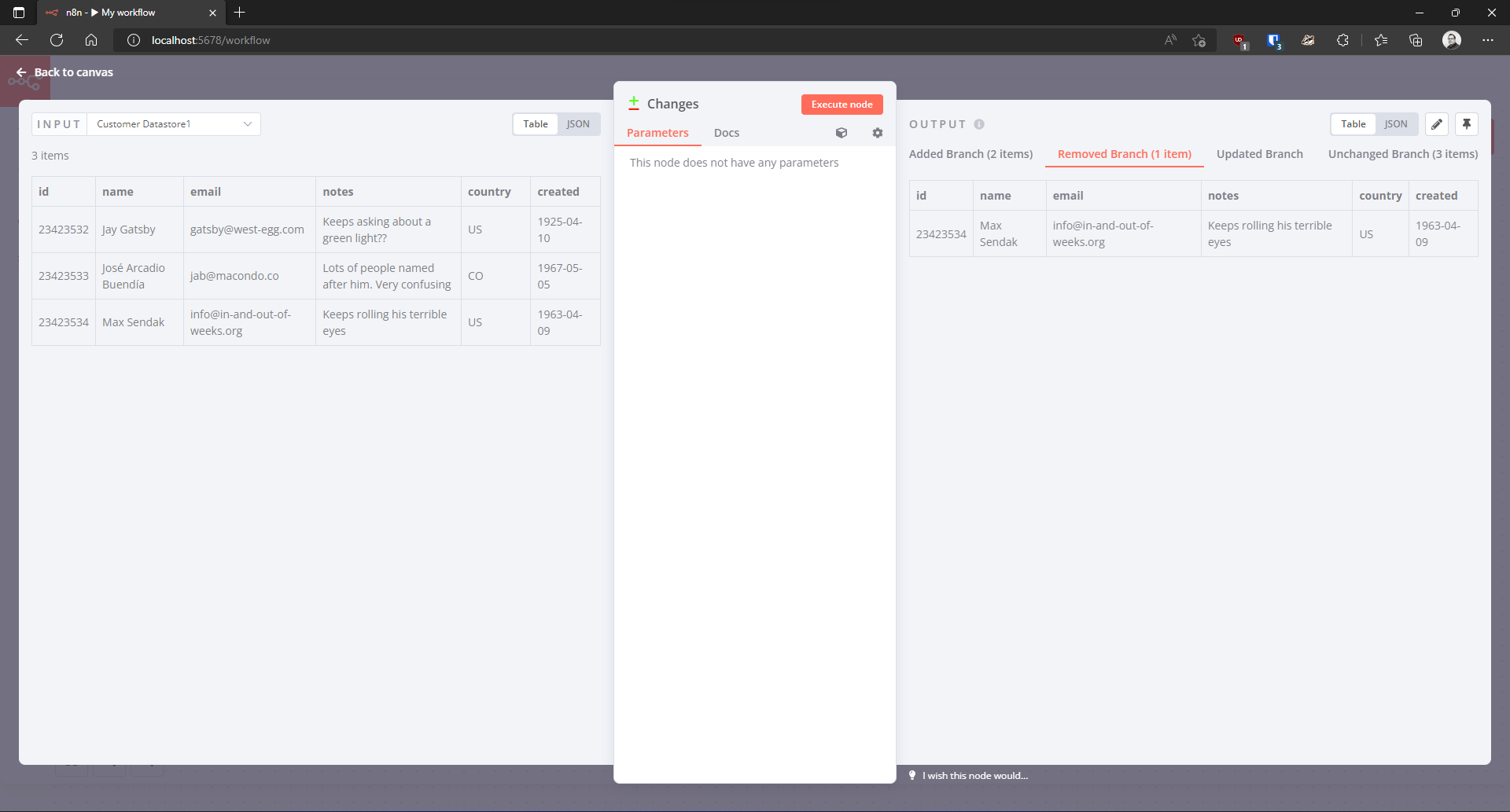Click the Execute node button
Image resolution: width=1510 pixels, height=812 pixels.
(x=842, y=104)
